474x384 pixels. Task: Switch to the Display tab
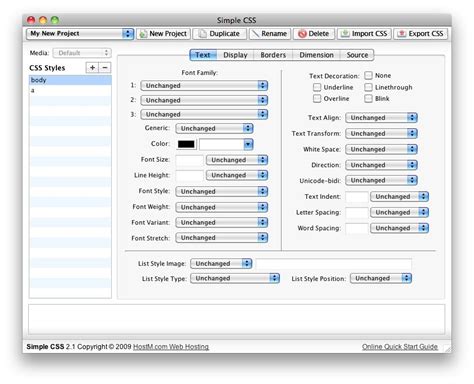coord(235,55)
